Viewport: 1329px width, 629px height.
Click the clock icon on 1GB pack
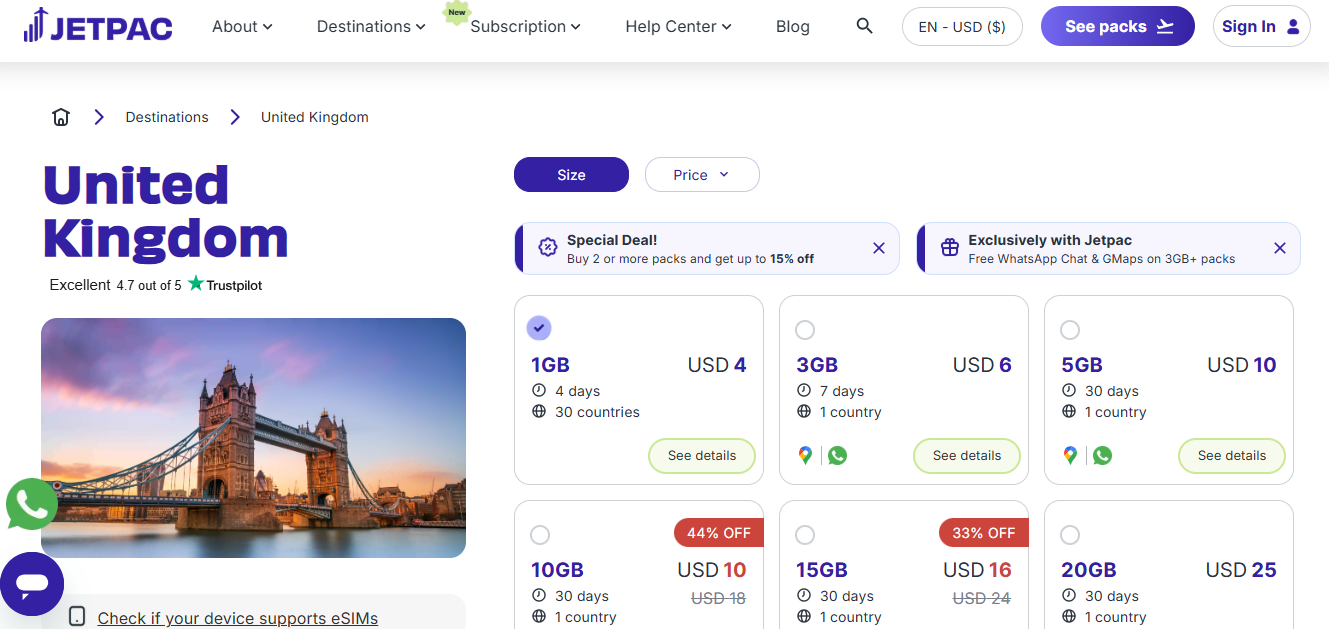tap(539, 391)
